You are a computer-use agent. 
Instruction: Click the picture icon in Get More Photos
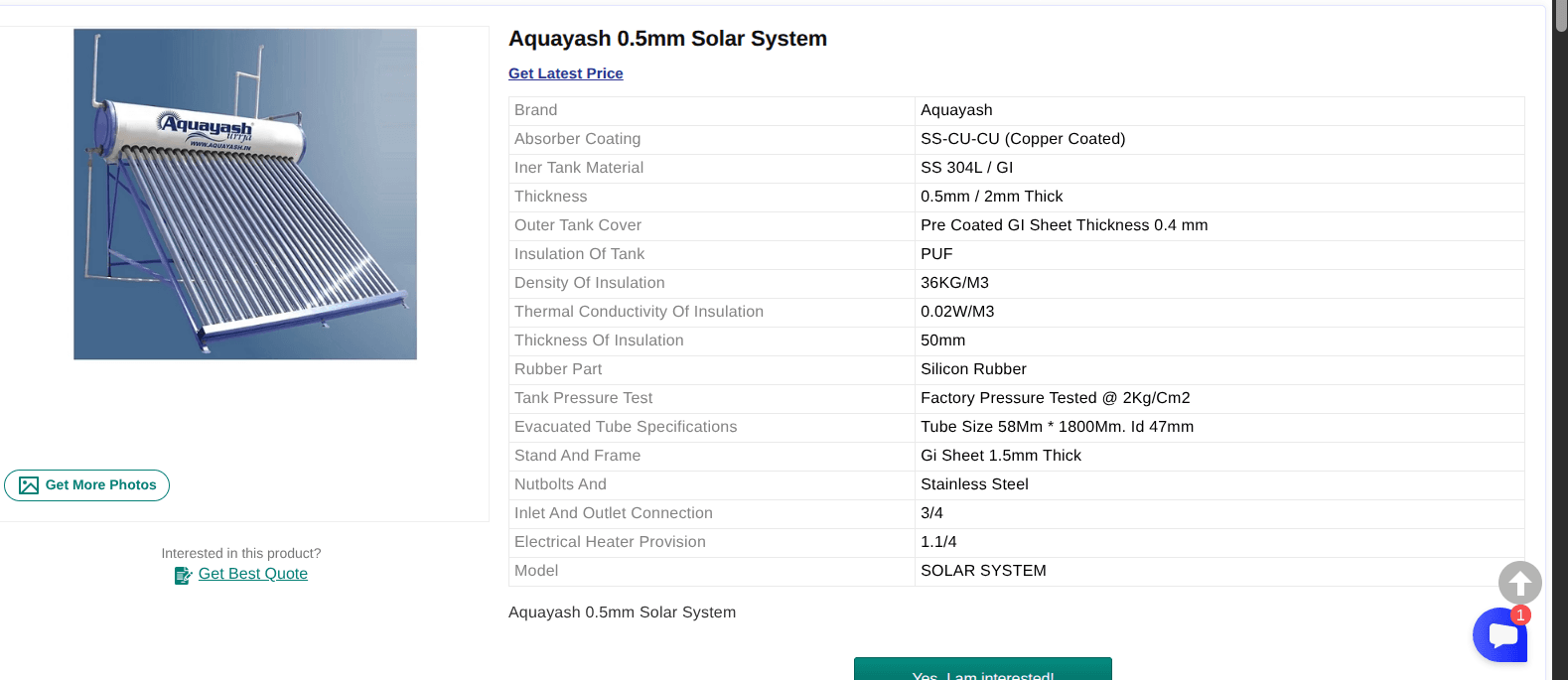click(29, 485)
